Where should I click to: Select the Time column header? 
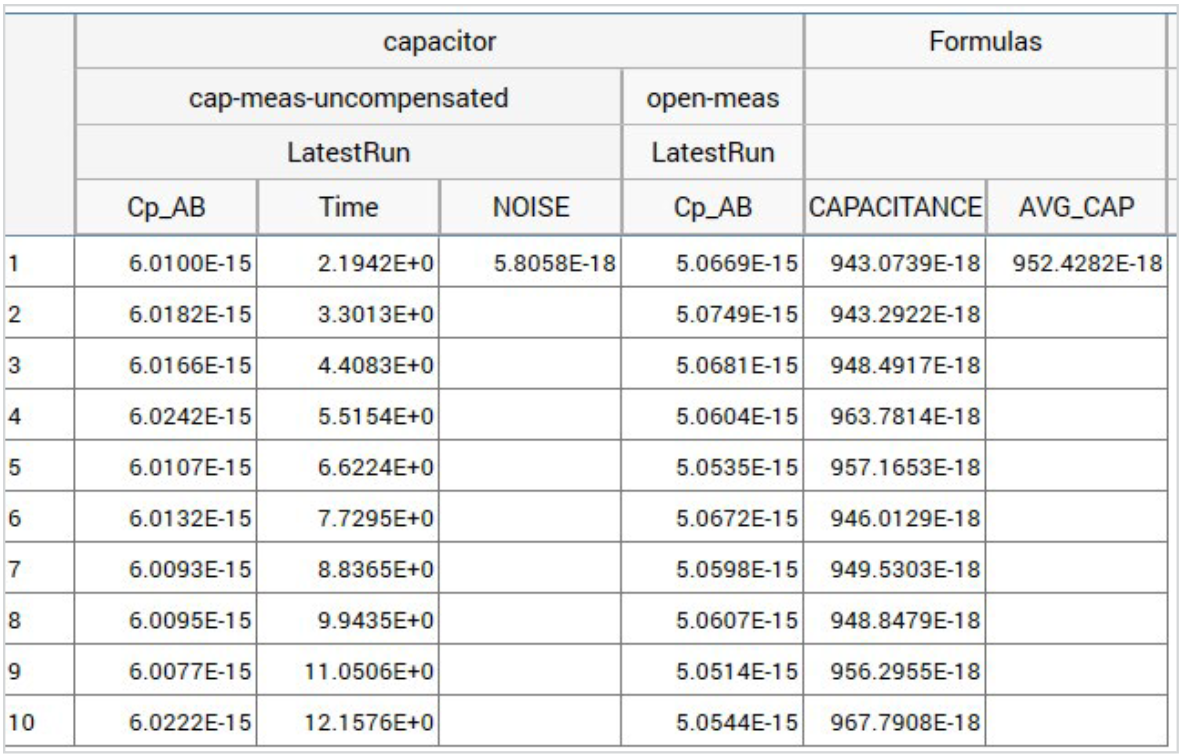[x=347, y=203]
